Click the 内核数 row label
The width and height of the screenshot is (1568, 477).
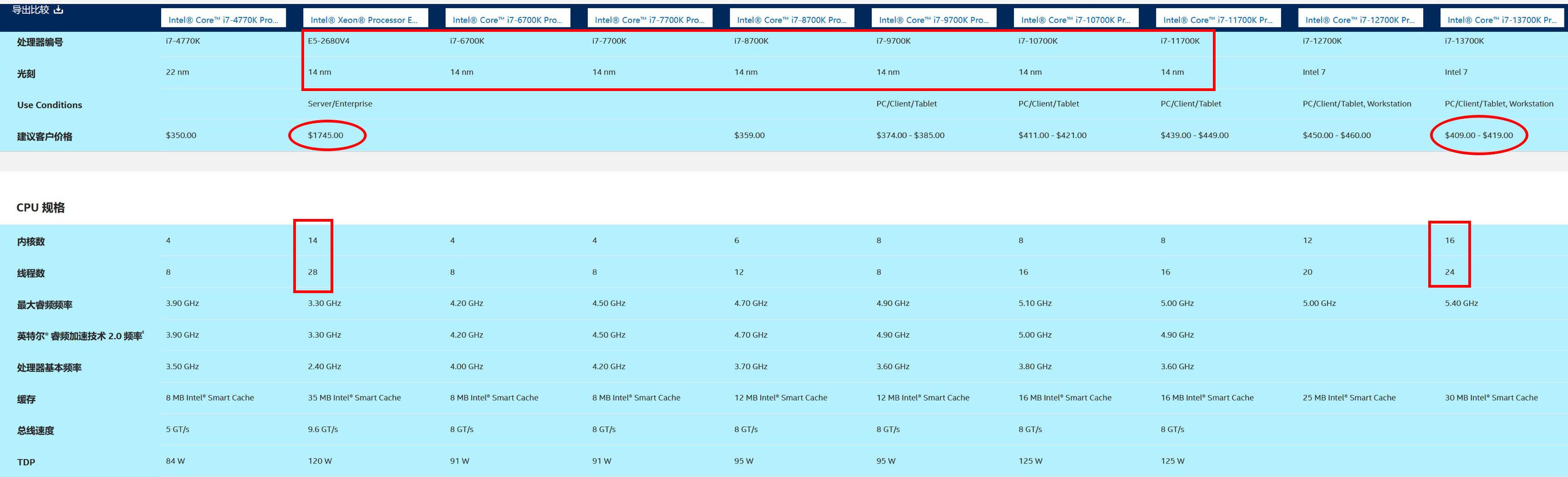pyautogui.click(x=31, y=242)
